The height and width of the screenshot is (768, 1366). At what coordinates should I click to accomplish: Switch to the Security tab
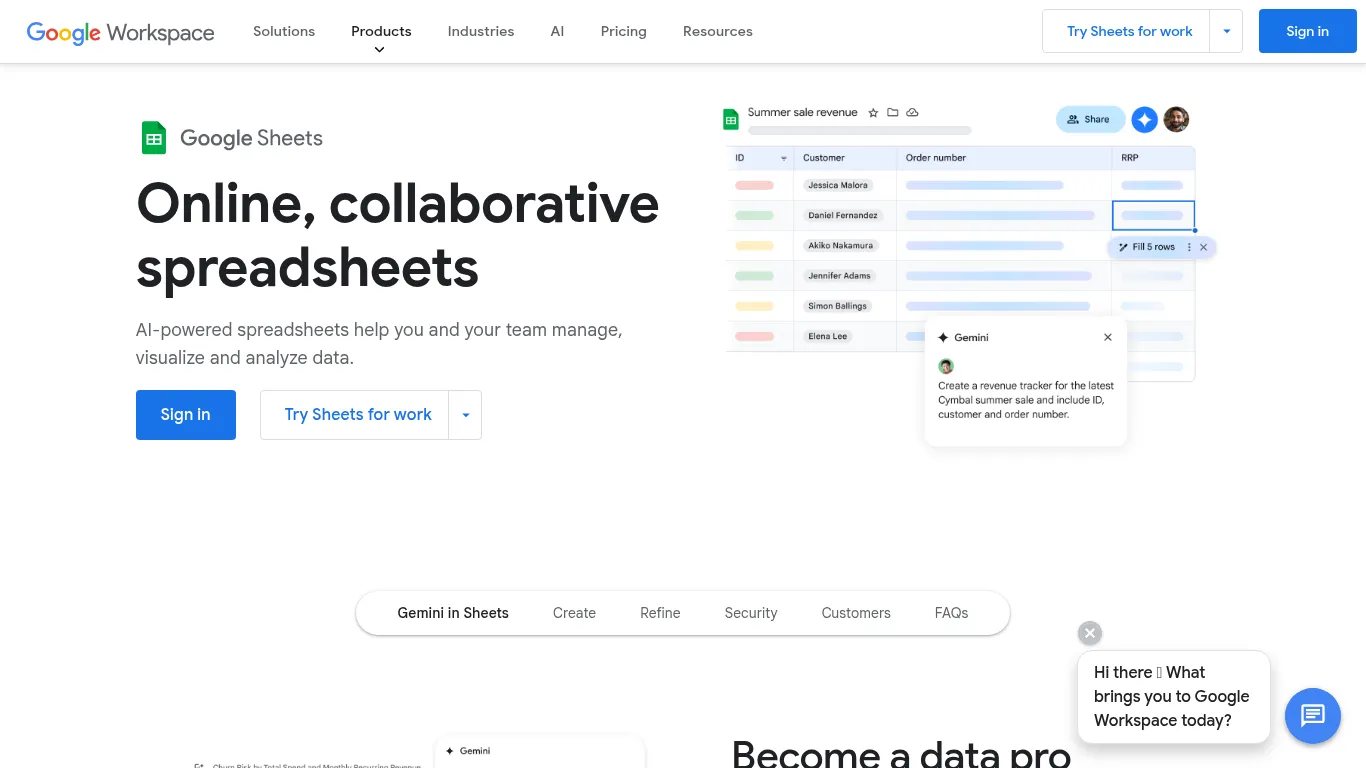750,613
